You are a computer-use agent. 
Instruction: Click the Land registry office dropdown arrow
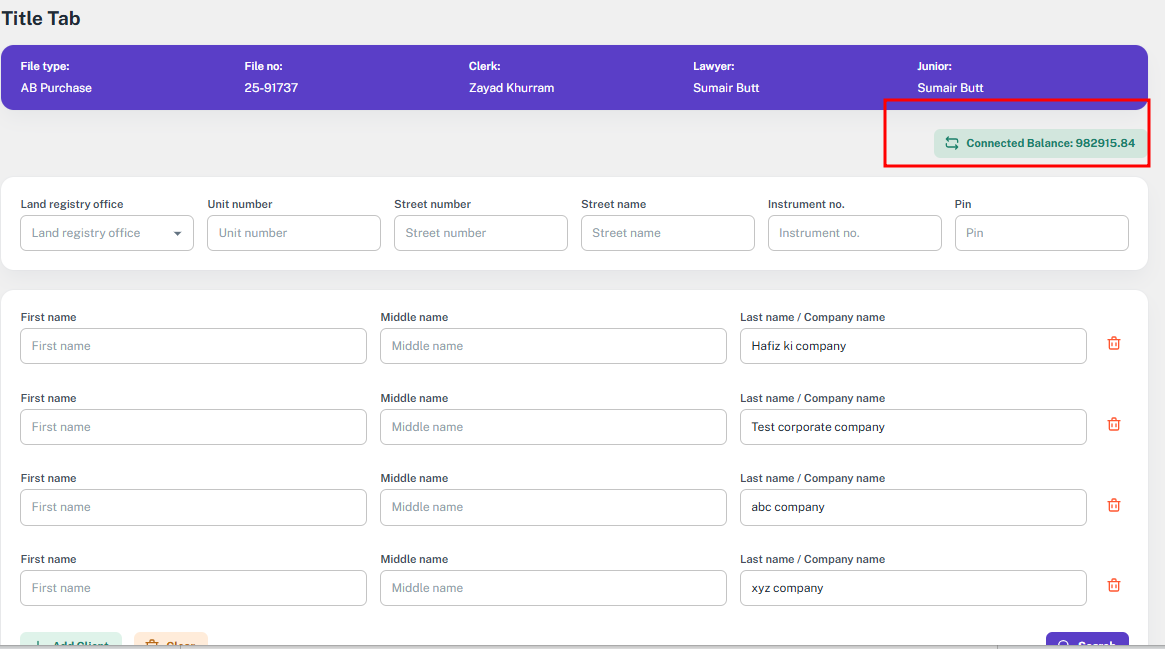pyautogui.click(x=177, y=233)
